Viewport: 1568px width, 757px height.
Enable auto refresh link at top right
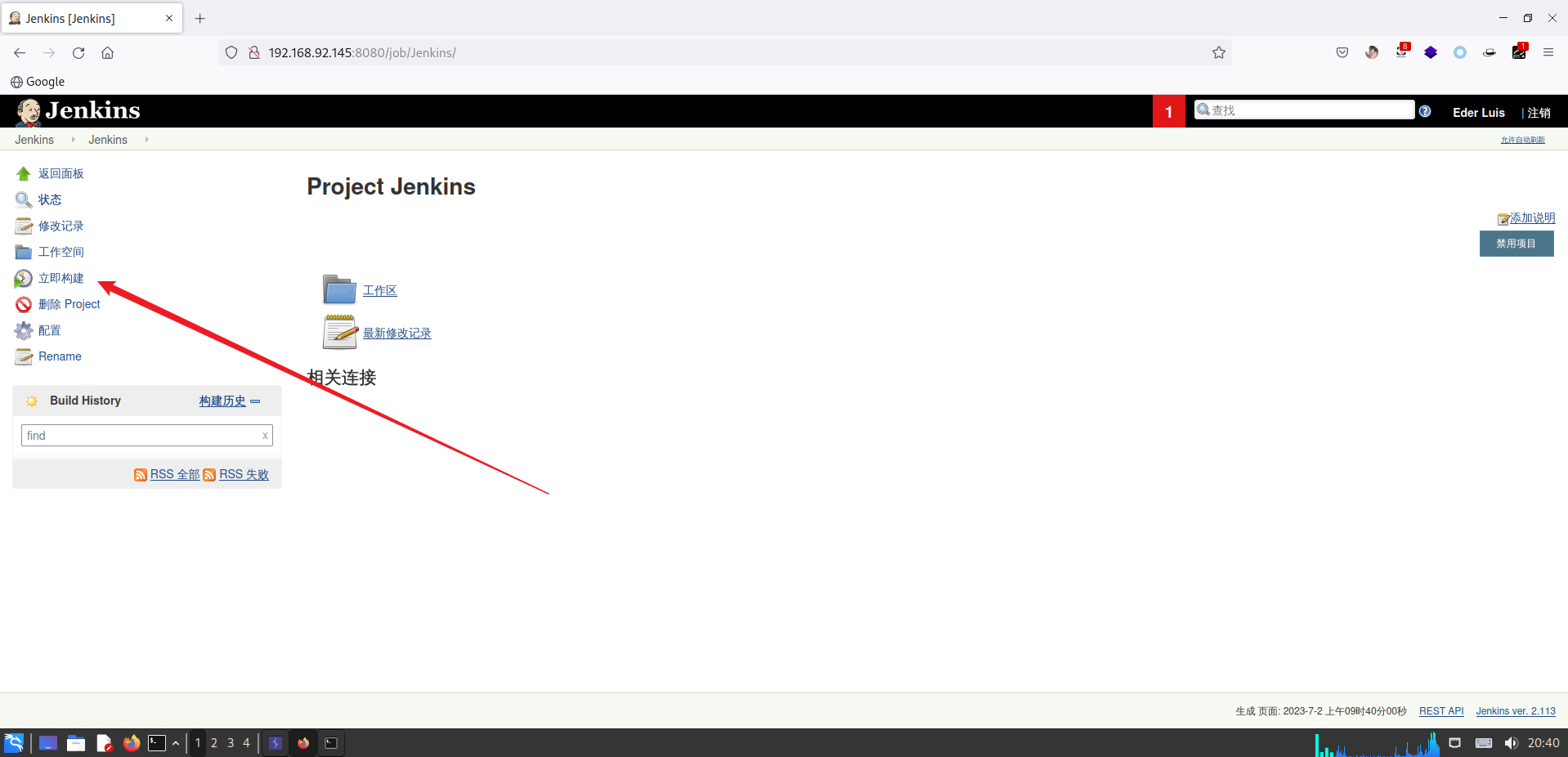(1522, 140)
